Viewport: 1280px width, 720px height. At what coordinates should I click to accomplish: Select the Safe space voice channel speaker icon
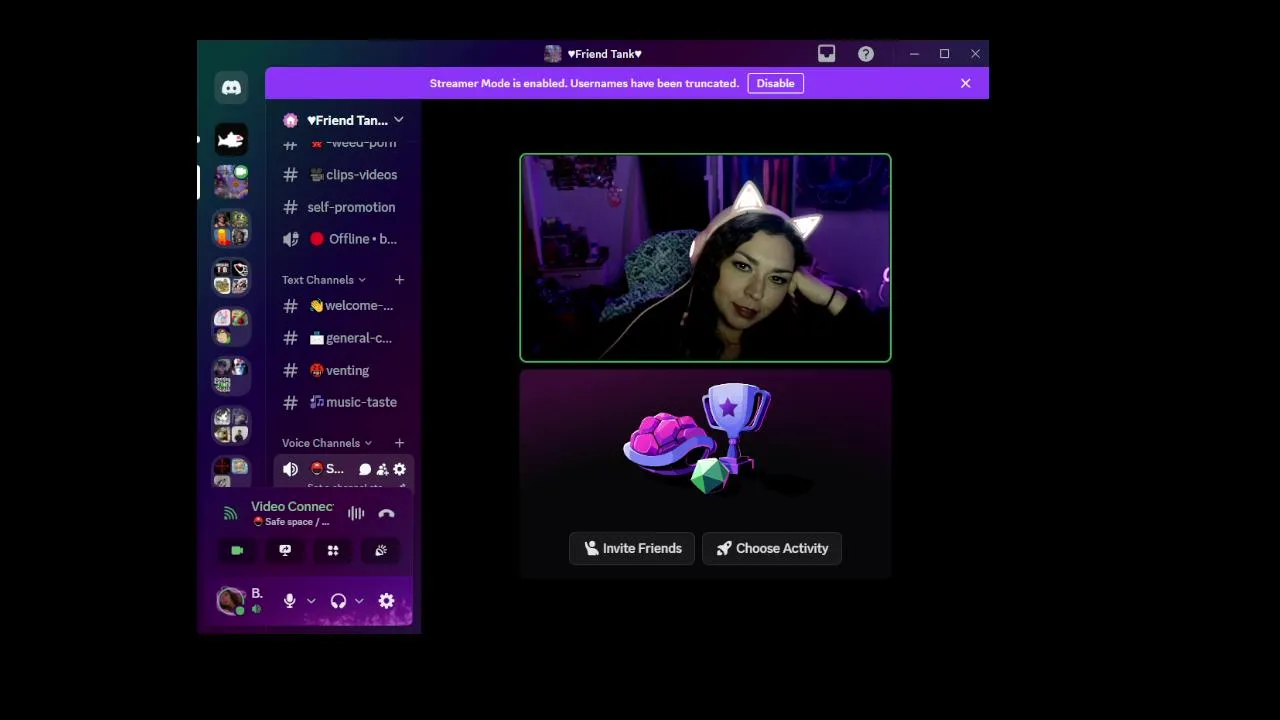[290, 469]
